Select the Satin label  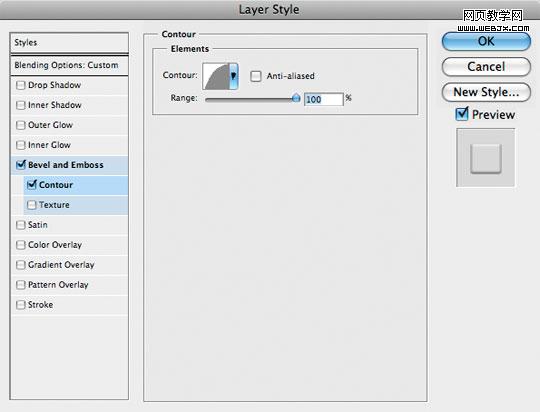click(x=38, y=225)
